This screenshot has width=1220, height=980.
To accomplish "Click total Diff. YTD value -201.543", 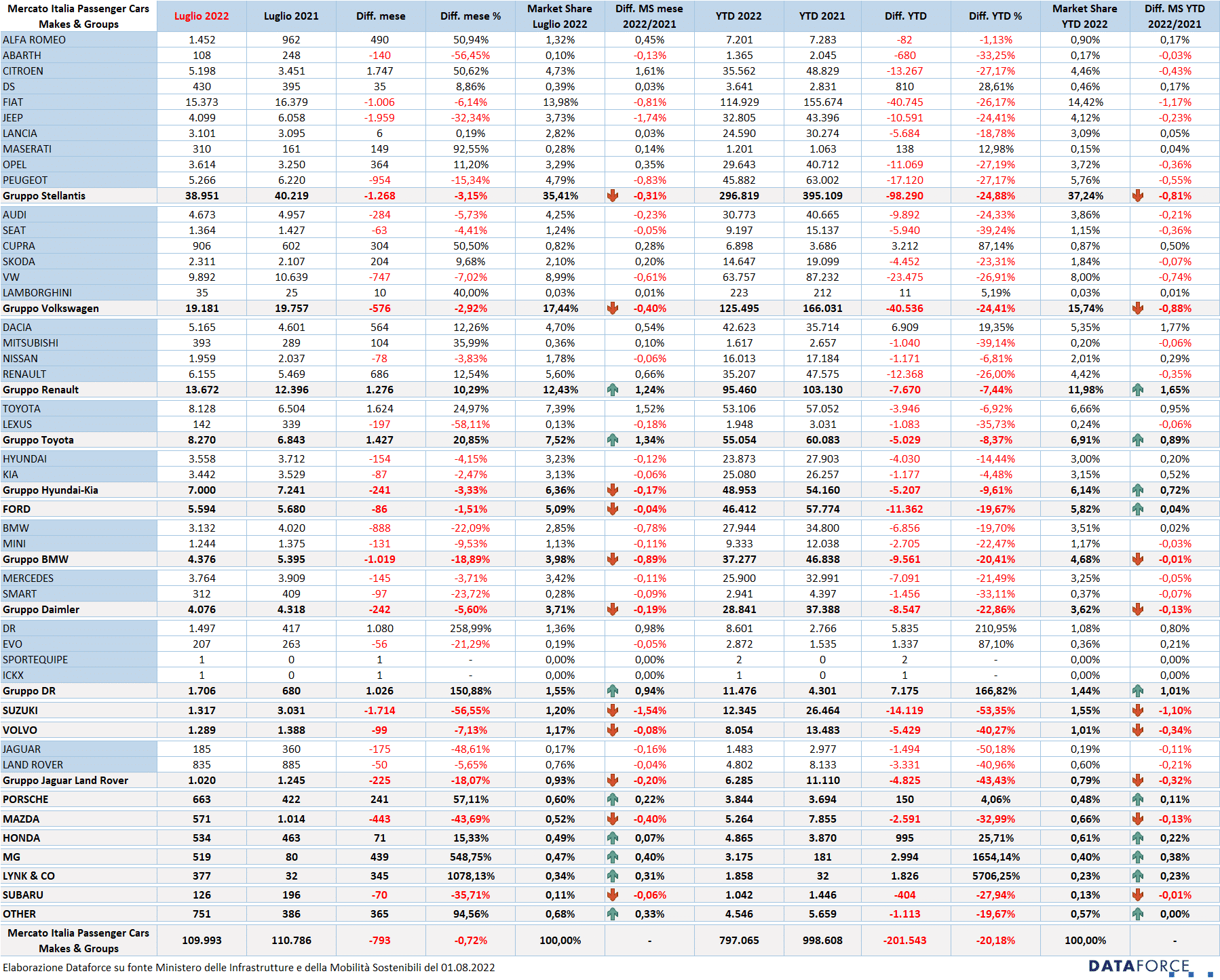I will tap(904, 941).
